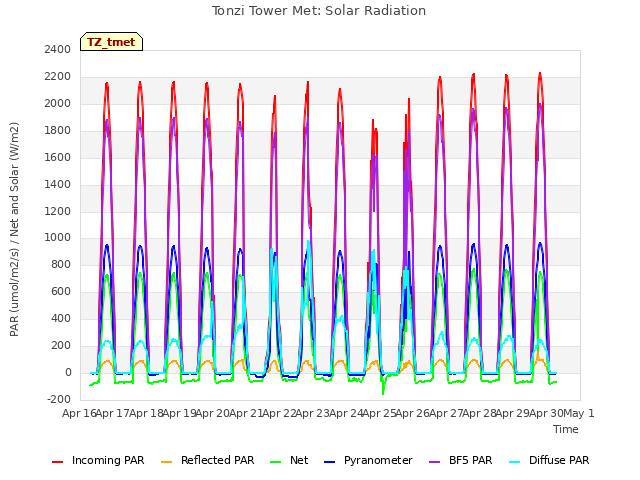Click the May 1 x-axis date label
Image resolution: width=640 pixels, height=480 pixels.
(578, 413)
